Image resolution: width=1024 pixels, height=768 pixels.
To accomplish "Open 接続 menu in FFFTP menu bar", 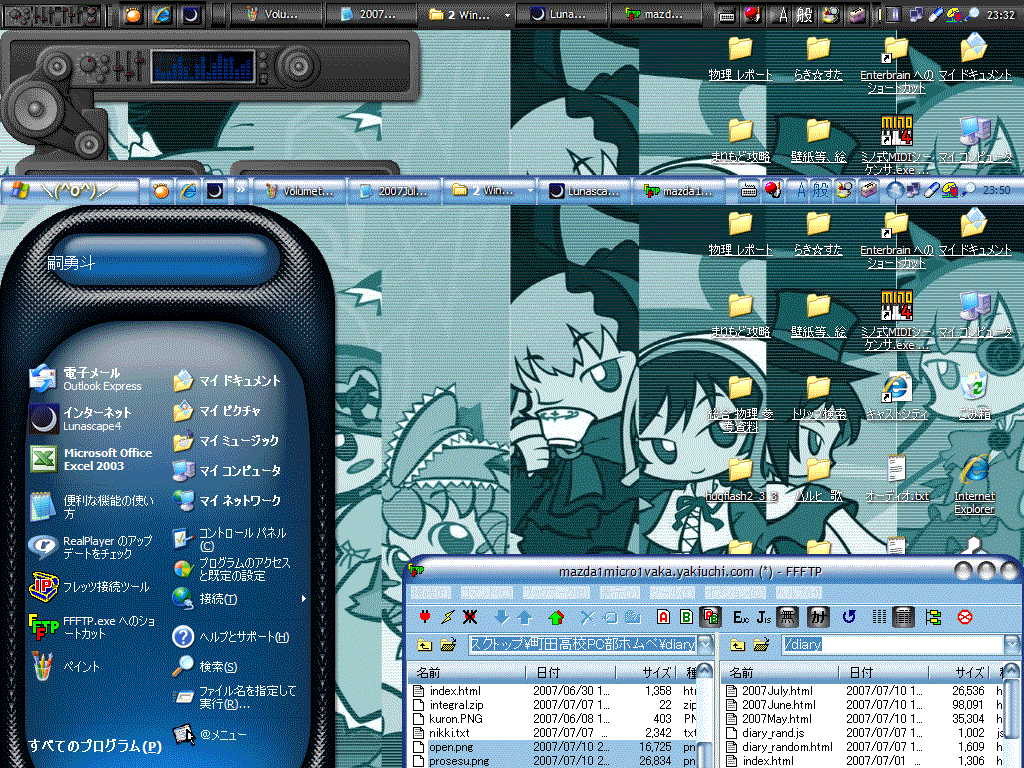I will (x=430, y=593).
